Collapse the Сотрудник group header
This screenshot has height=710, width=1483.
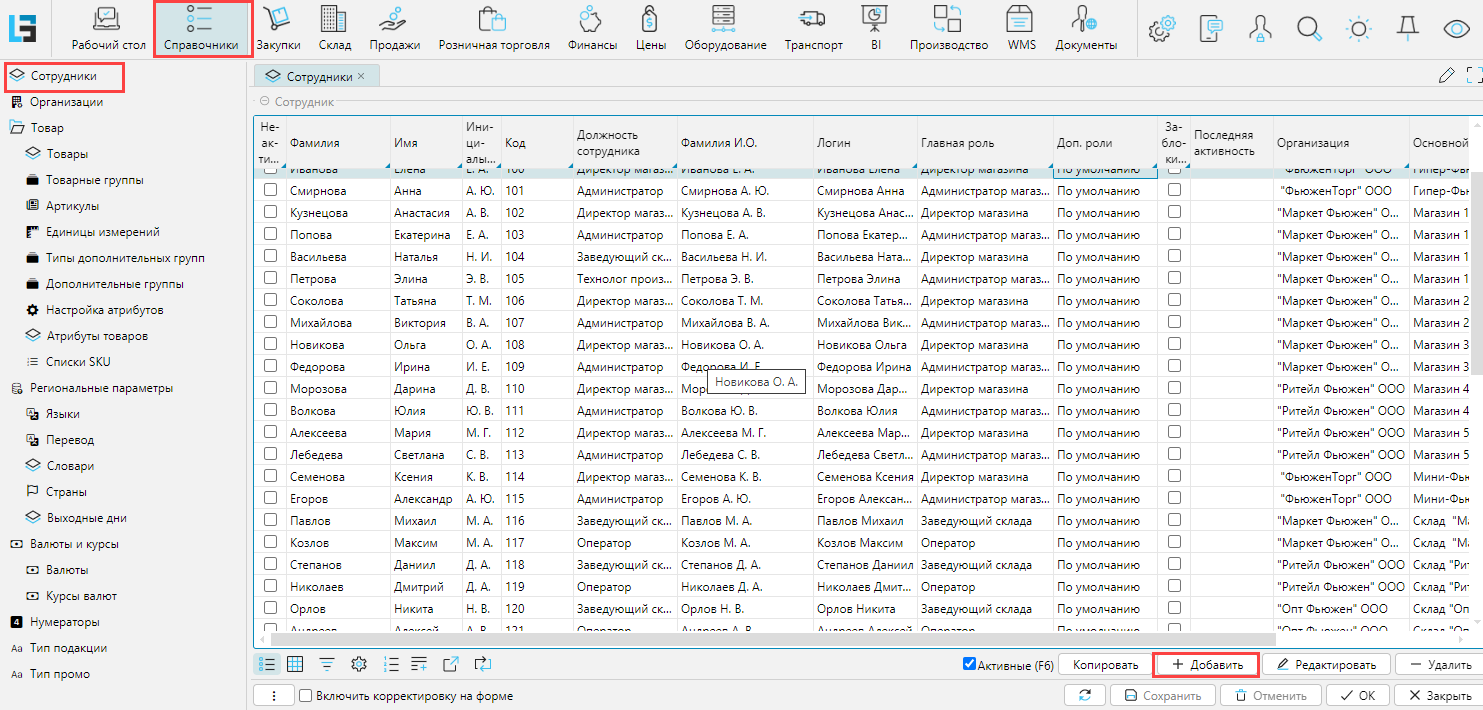click(x=264, y=102)
